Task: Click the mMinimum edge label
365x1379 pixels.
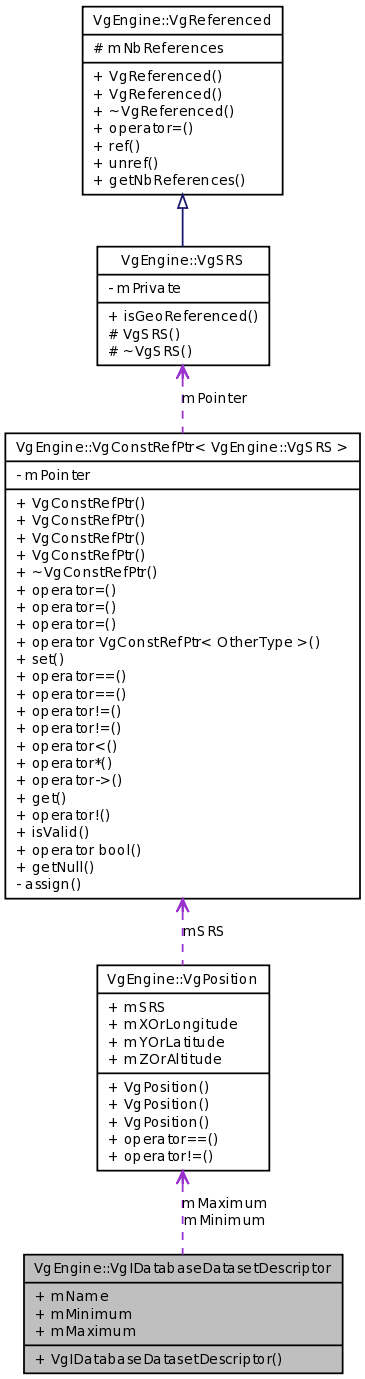Action: (223, 1221)
